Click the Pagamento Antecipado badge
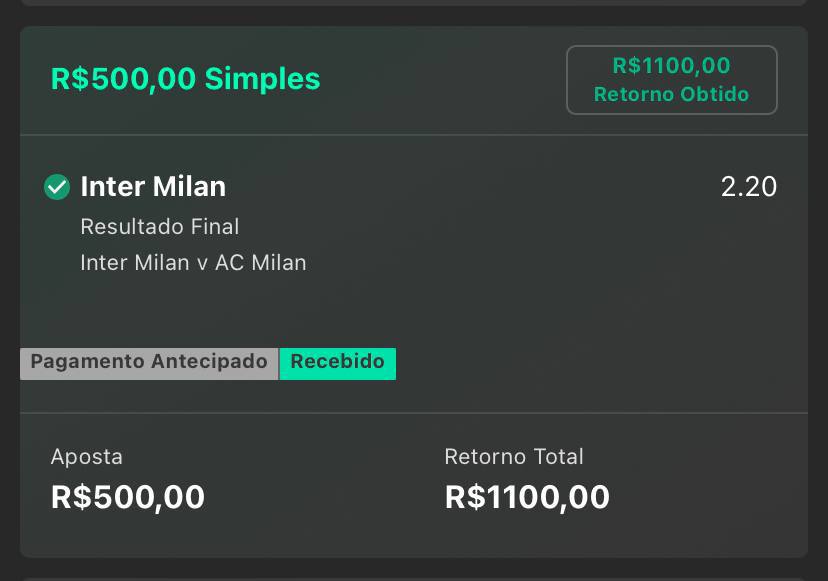828x581 pixels. point(149,363)
